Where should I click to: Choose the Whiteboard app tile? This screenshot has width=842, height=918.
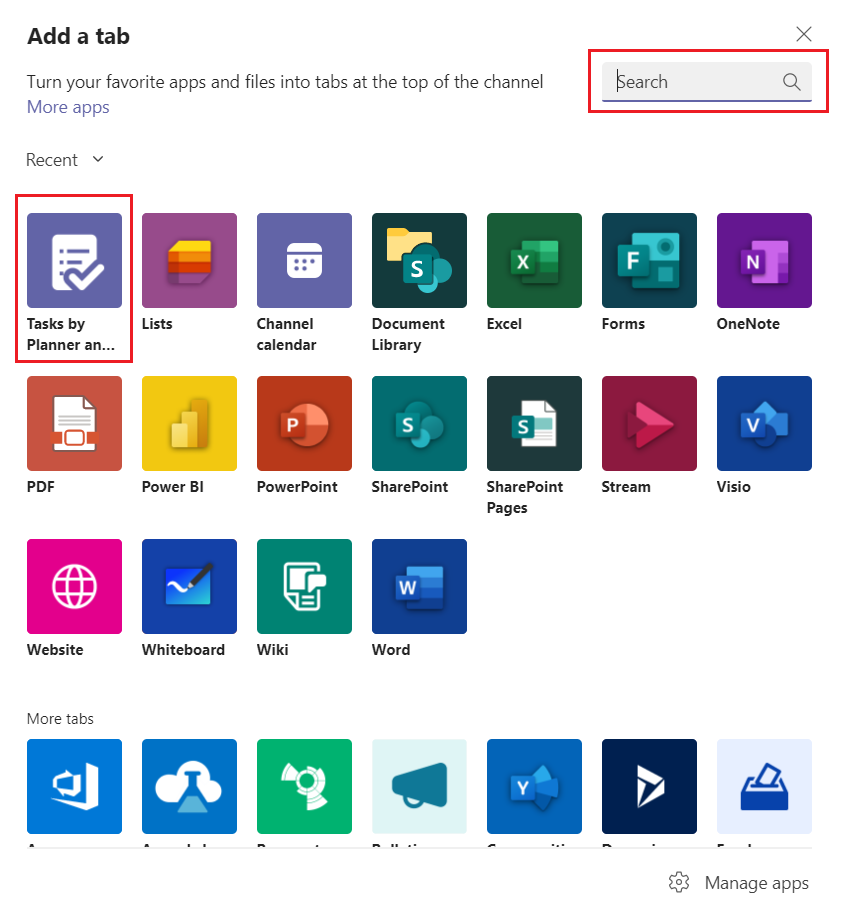(189, 586)
